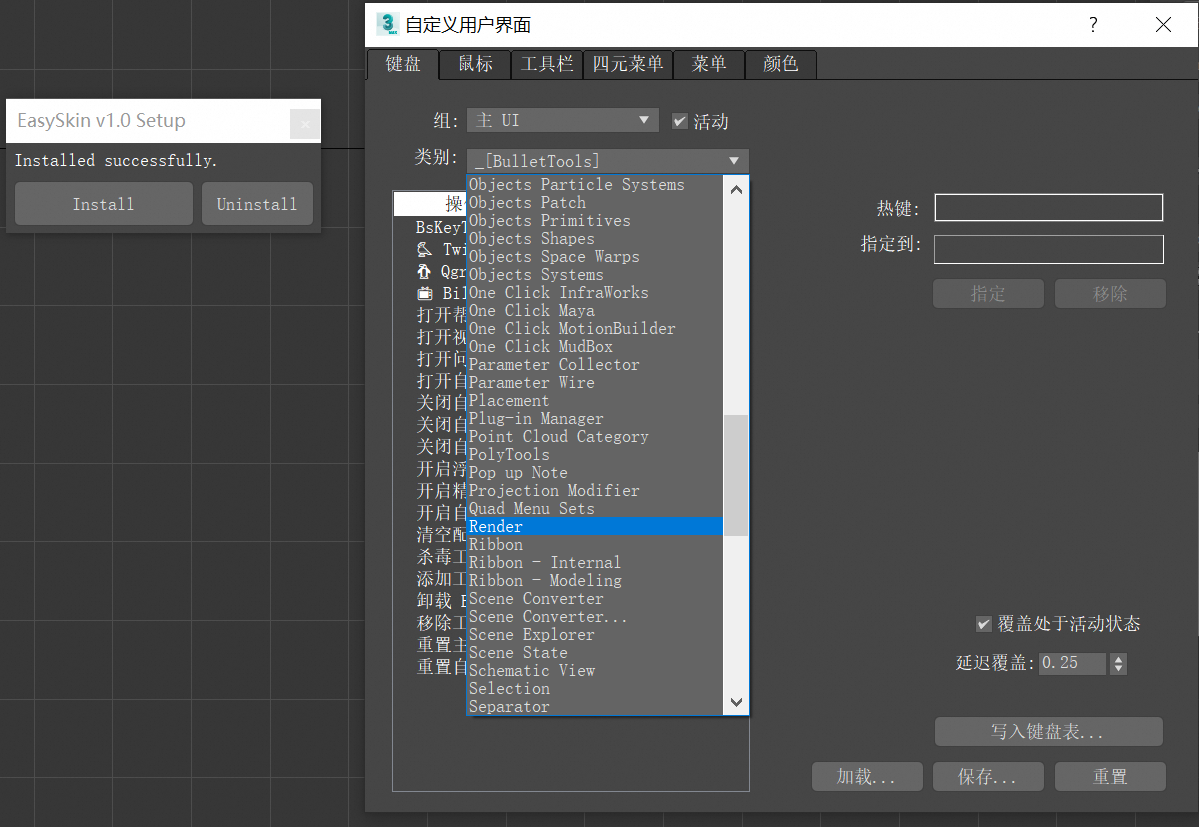Switch to the 鼠标 tab

click(474, 64)
